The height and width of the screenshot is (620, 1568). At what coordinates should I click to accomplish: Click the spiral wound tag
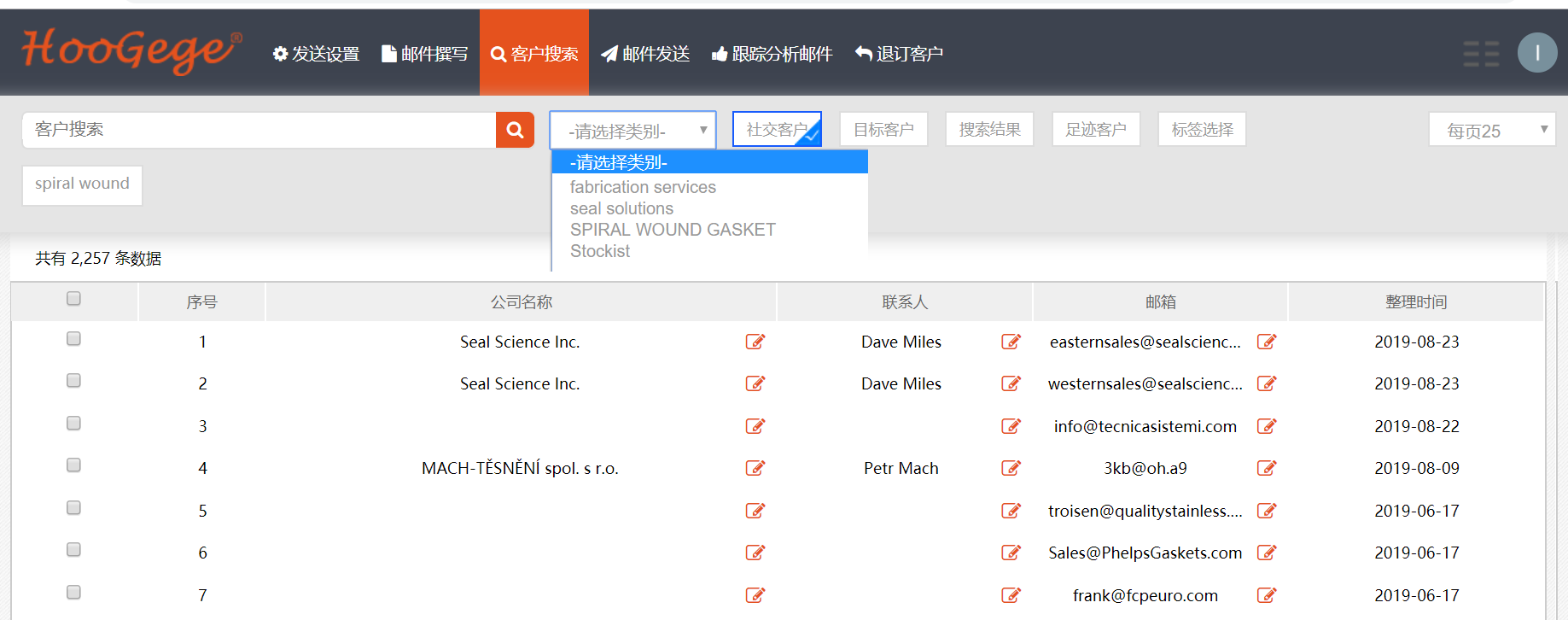(82, 184)
